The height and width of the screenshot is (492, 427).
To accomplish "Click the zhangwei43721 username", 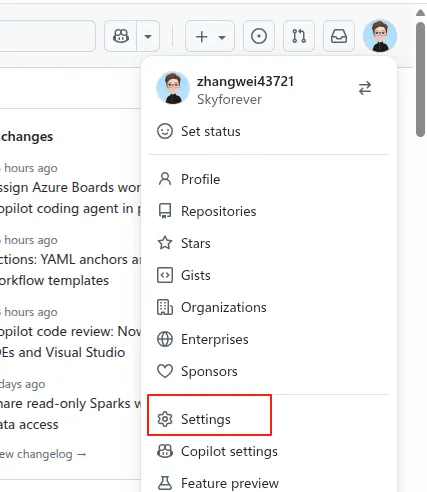I will (x=245, y=81).
